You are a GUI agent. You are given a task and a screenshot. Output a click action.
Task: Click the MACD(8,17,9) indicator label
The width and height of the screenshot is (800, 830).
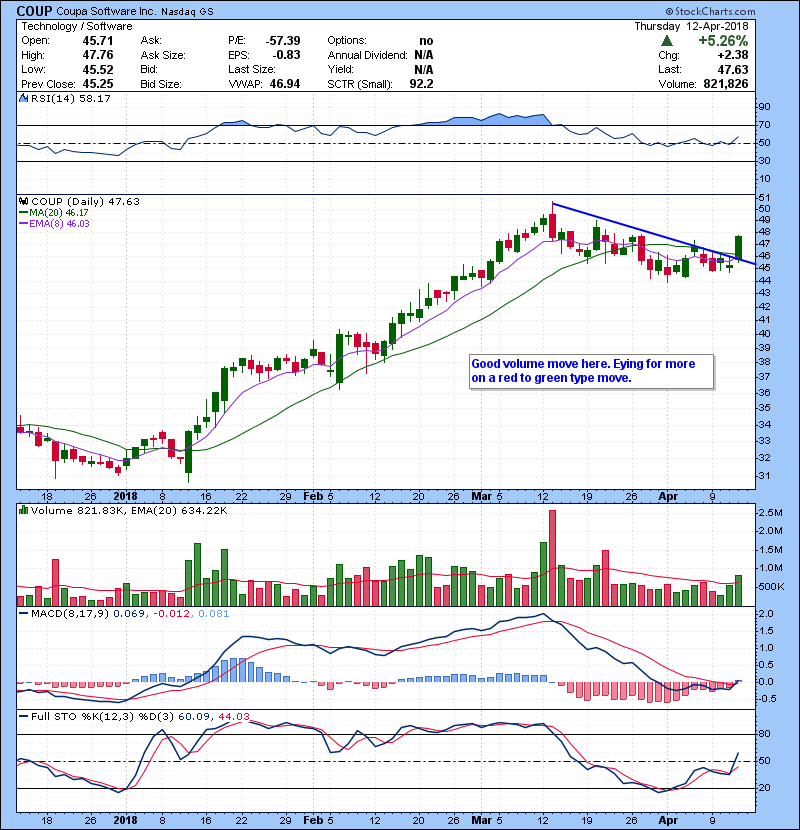[70, 614]
